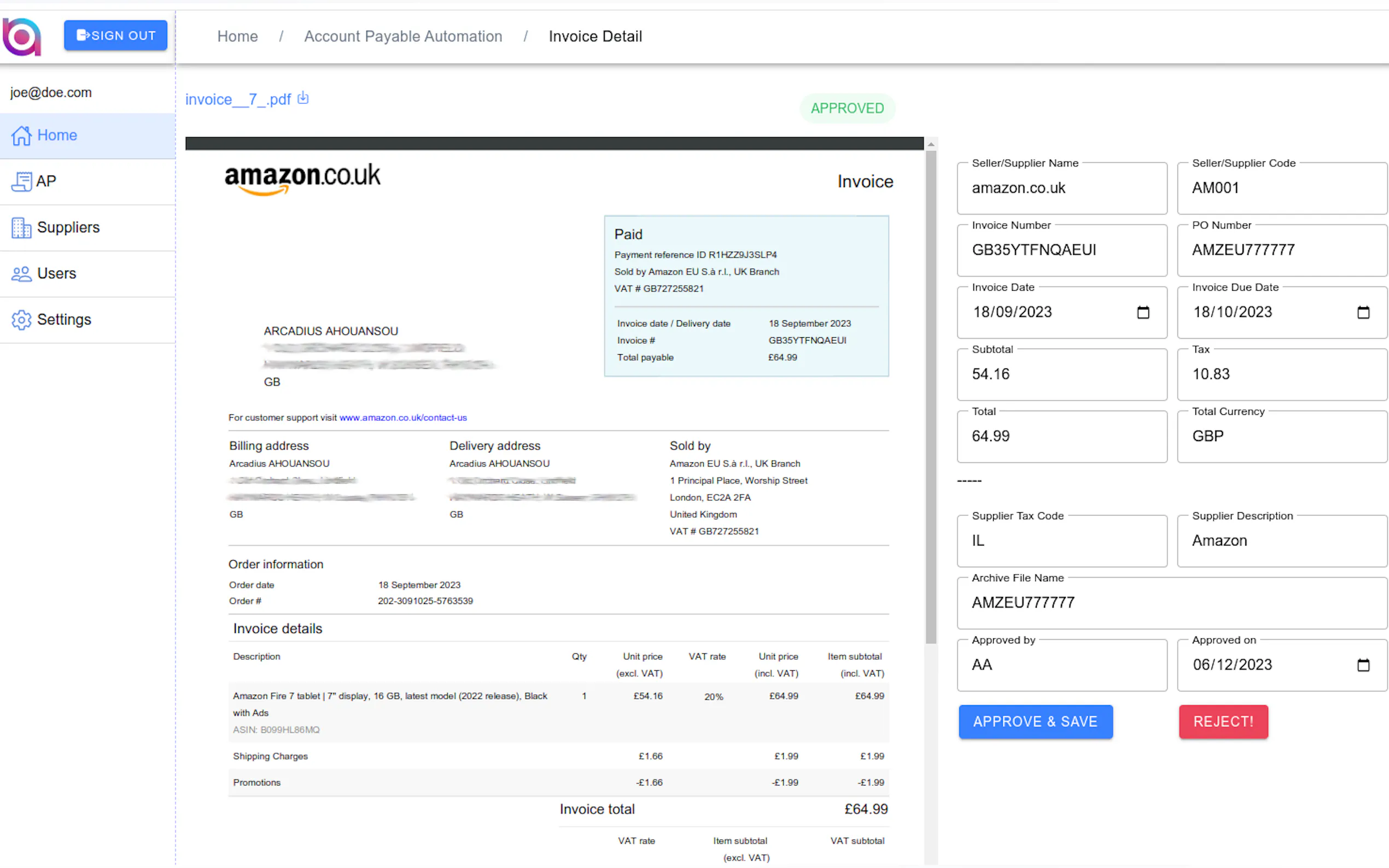Click the Suppliers building icon
1389x868 pixels.
point(21,228)
